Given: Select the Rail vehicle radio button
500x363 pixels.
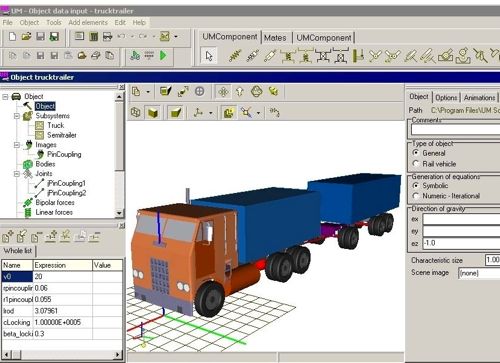Looking at the screenshot, I should coord(416,164).
